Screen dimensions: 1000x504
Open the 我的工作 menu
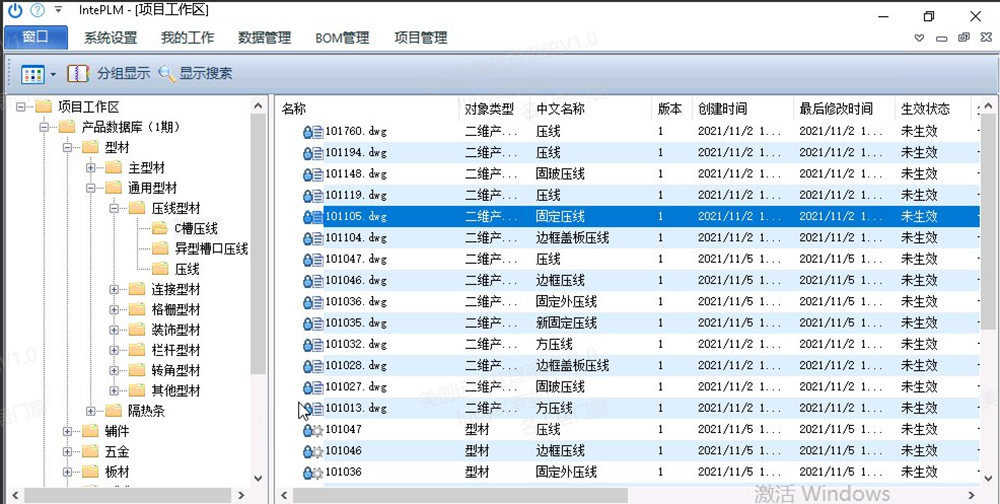[x=188, y=38]
